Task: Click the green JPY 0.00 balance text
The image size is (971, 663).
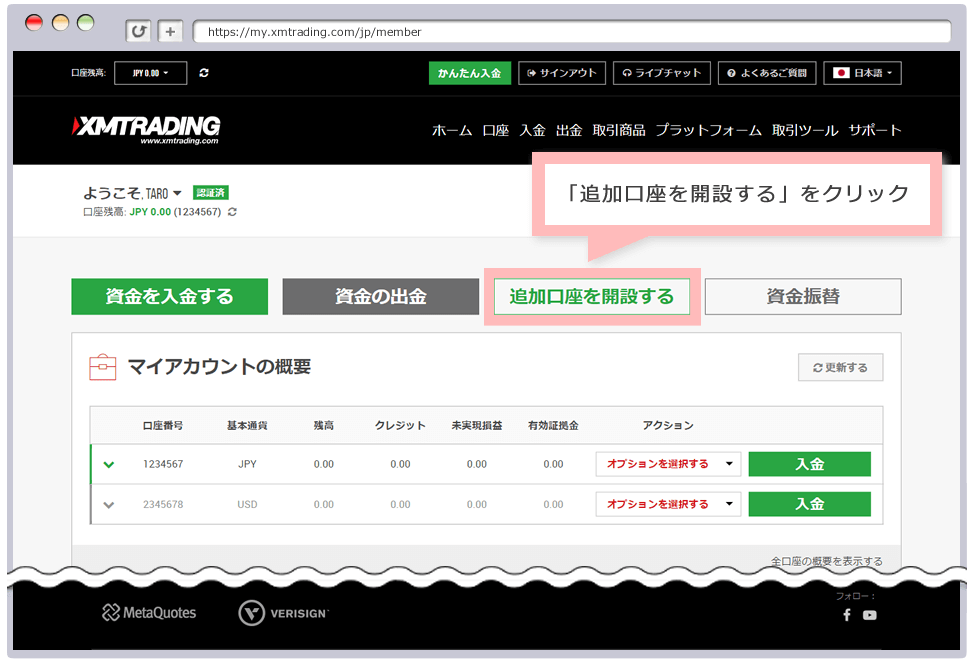Action: [150, 212]
